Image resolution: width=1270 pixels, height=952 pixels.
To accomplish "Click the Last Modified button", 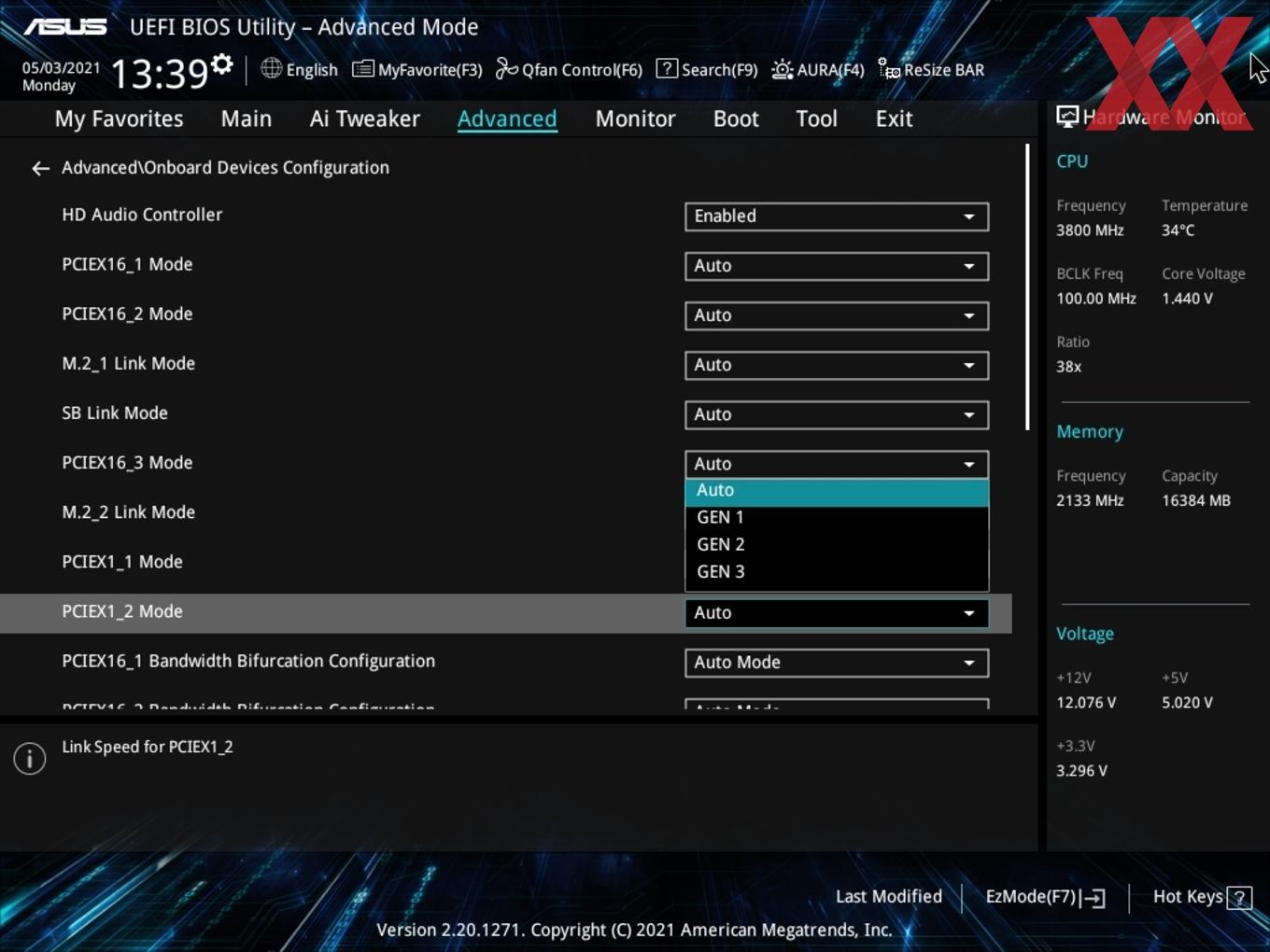I will click(x=888, y=897).
